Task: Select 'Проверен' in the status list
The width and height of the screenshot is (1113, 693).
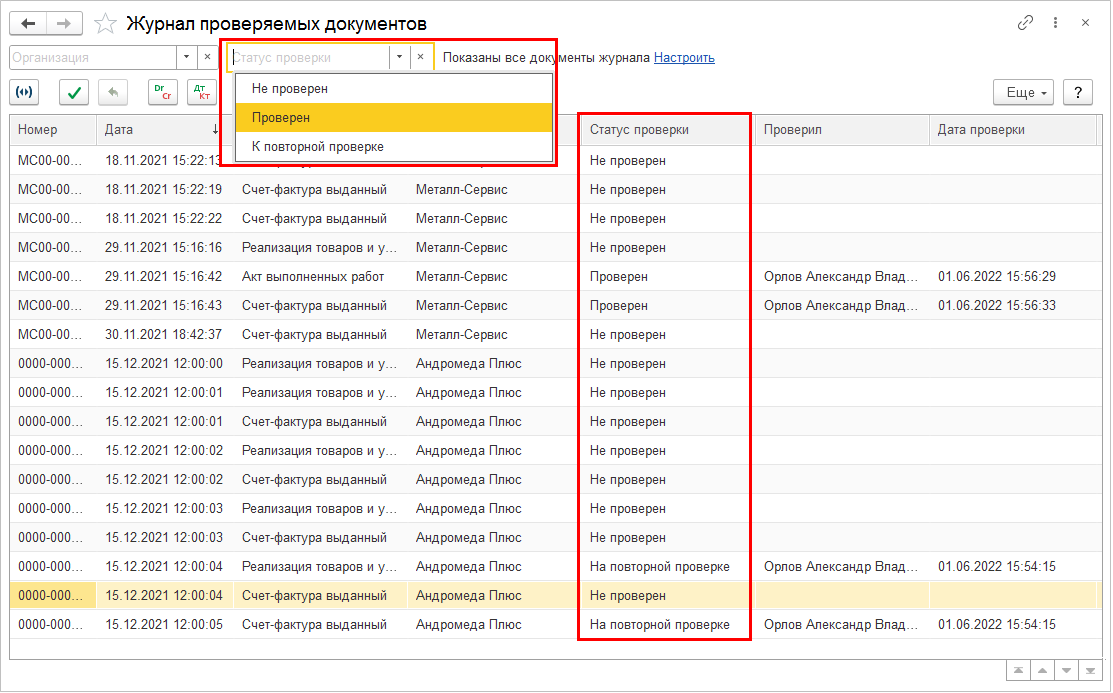Action: click(394, 118)
